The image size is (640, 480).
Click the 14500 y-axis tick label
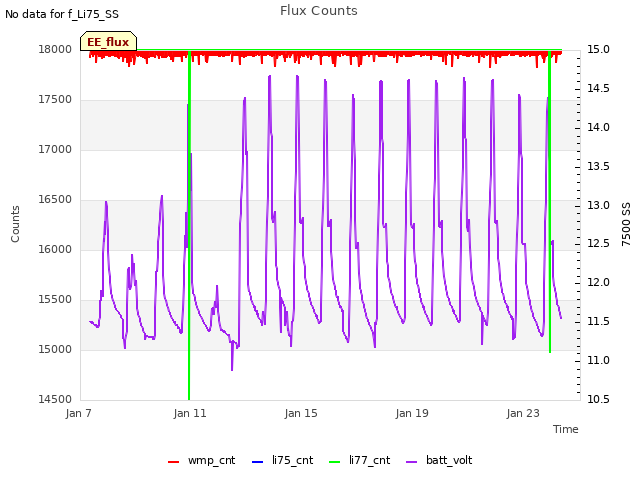point(55,400)
